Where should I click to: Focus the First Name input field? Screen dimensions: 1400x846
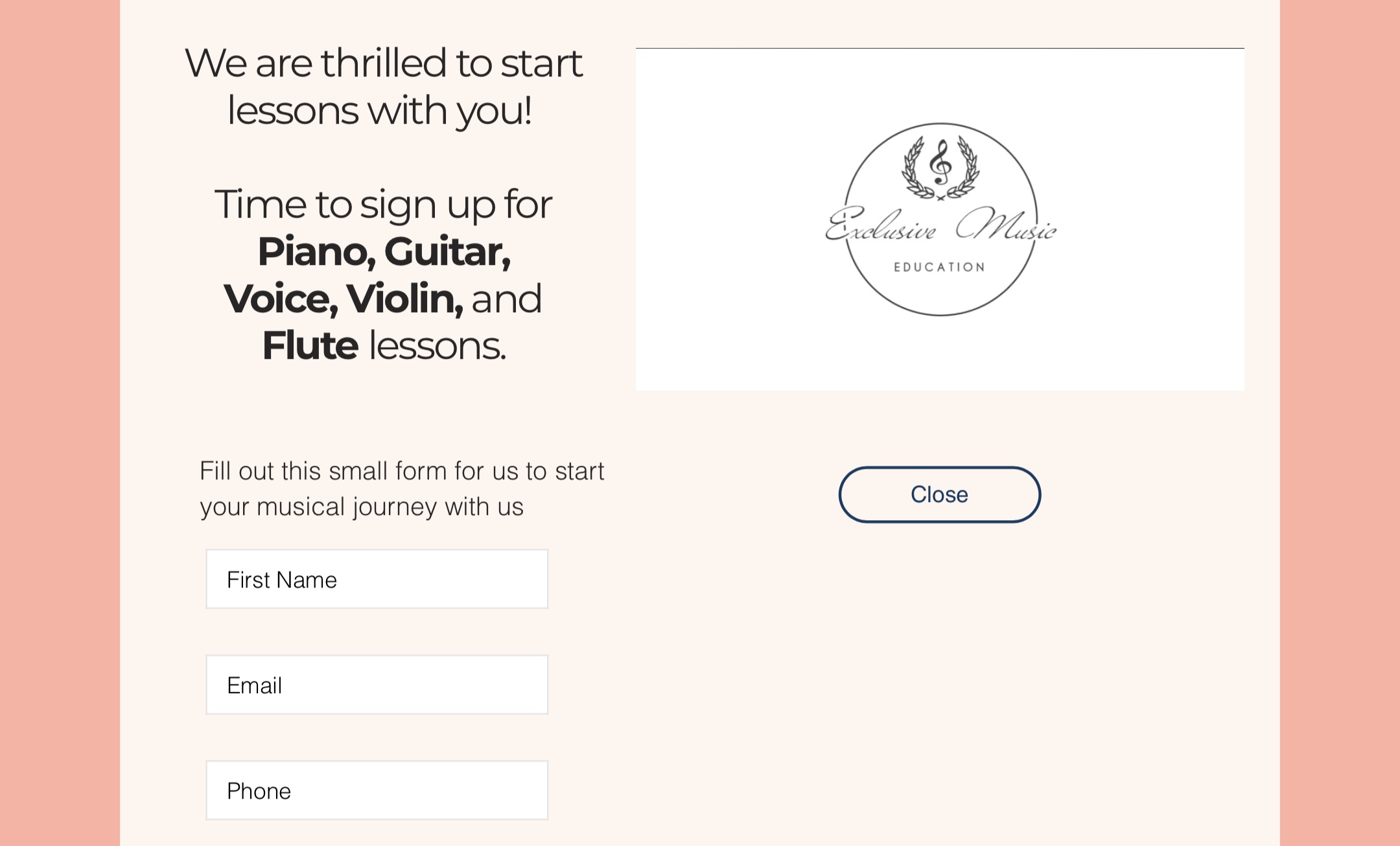point(377,579)
